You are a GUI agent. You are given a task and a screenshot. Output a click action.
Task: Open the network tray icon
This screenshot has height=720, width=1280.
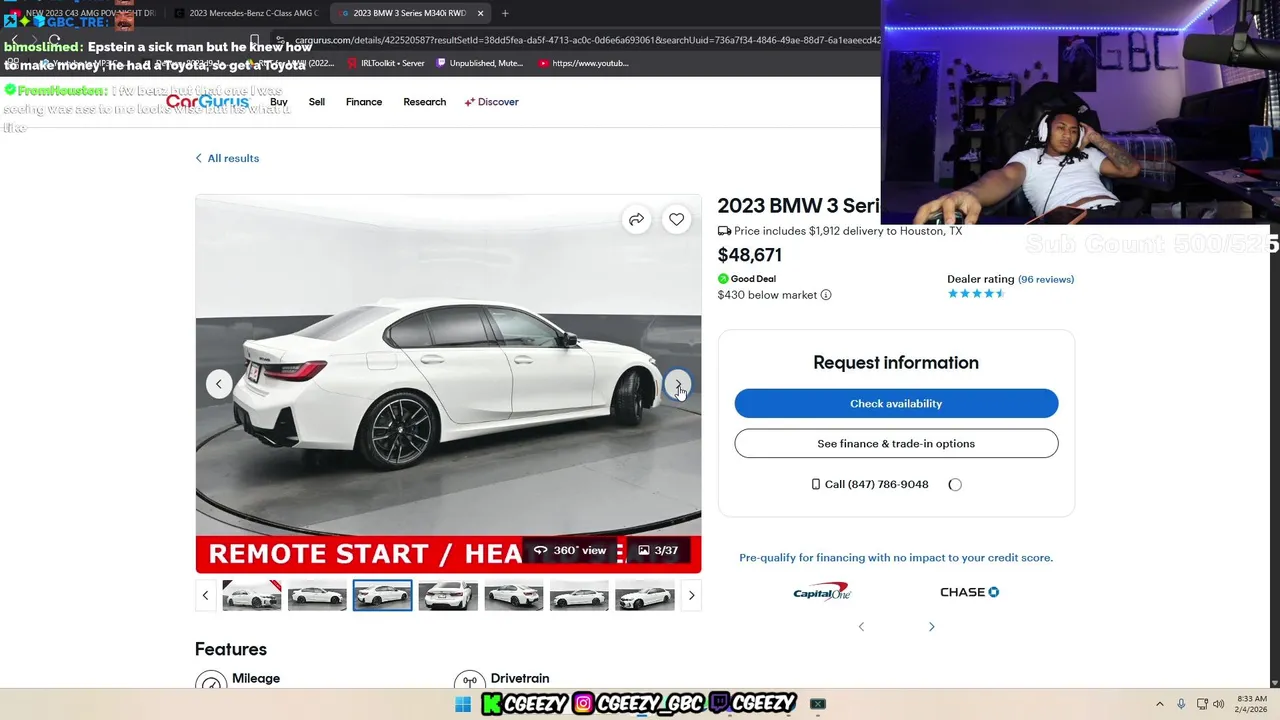[1202, 704]
